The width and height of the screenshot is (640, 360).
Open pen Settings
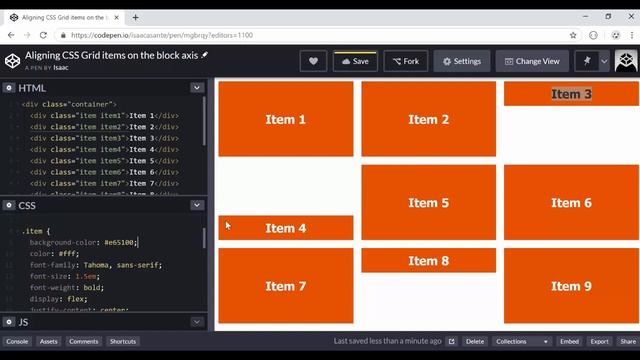[462, 61]
